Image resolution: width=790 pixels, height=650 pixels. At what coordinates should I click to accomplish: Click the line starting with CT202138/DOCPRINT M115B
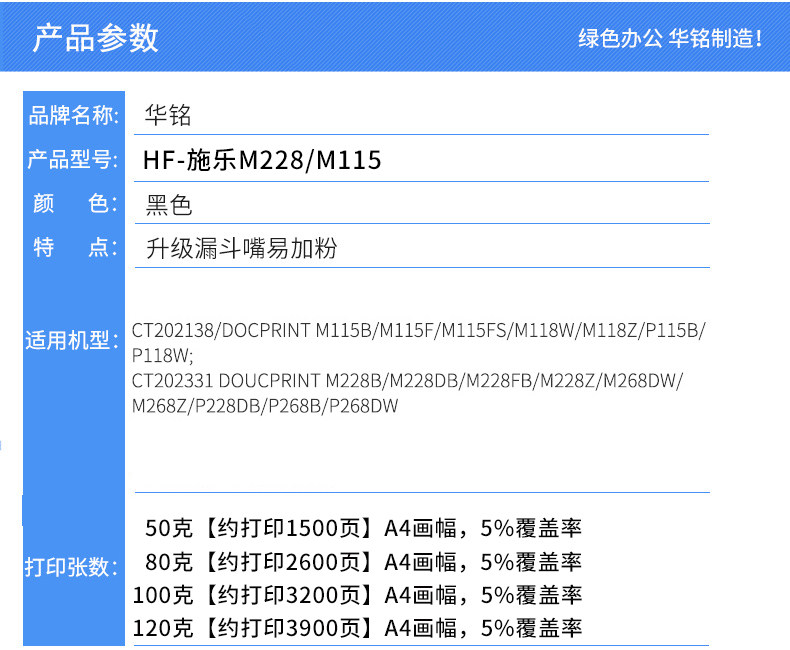(x=419, y=331)
